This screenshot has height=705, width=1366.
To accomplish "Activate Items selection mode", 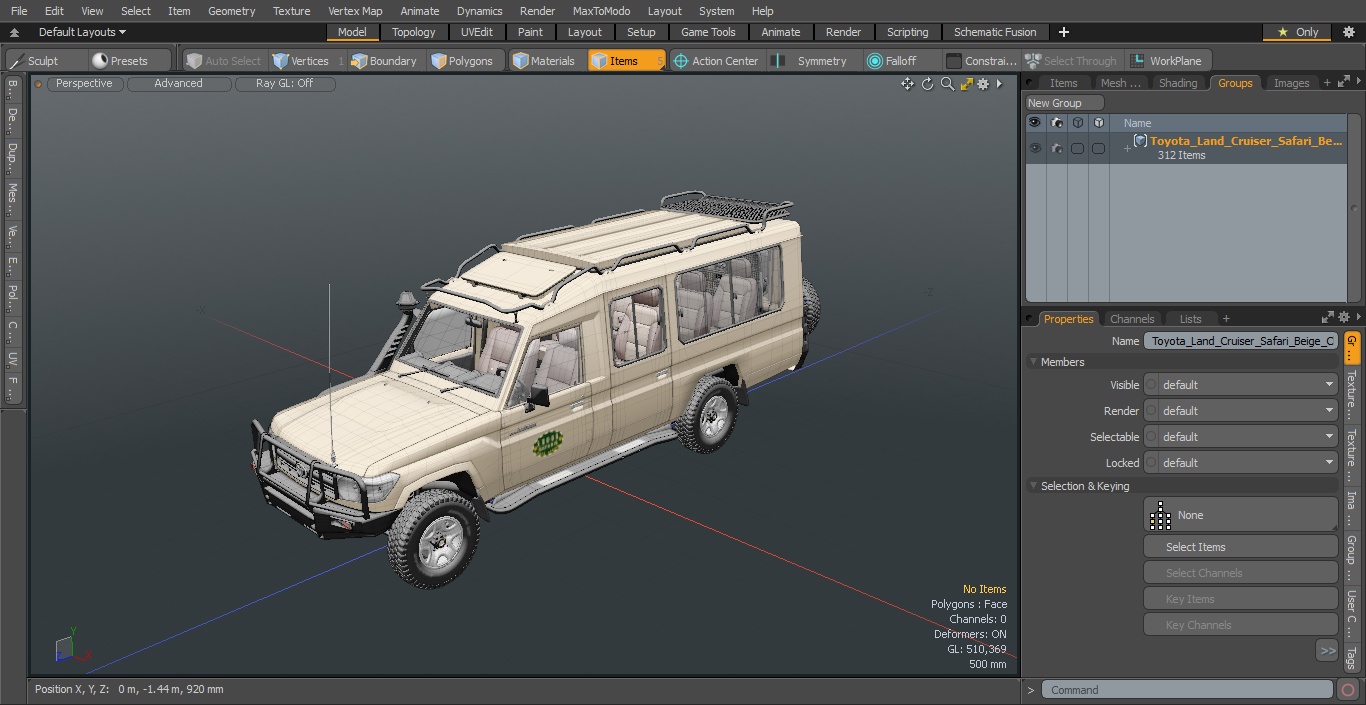I will click(626, 61).
